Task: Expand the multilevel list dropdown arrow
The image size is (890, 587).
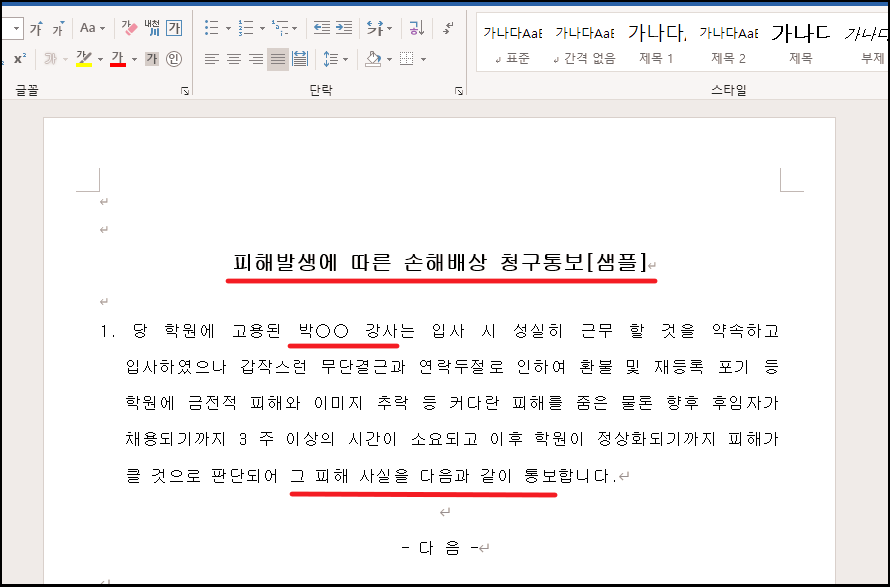Action: point(295,28)
